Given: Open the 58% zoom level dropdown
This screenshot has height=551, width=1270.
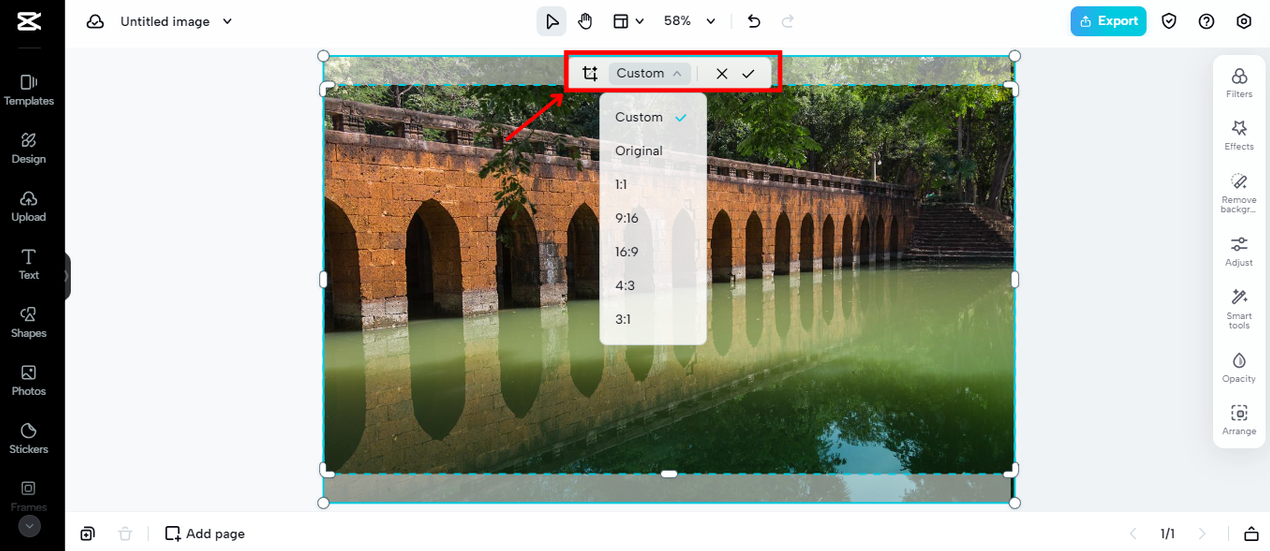Looking at the screenshot, I should [x=690, y=21].
